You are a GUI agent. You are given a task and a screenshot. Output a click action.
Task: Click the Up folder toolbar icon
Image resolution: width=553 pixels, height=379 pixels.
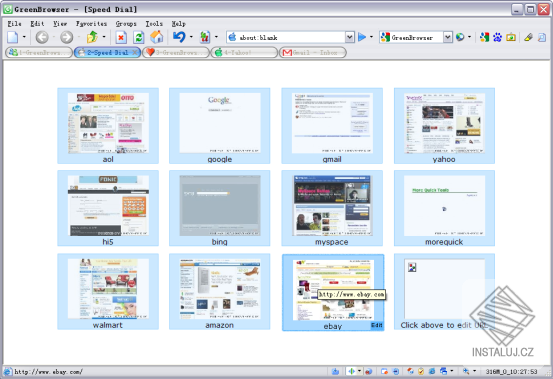[x=92, y=37]
